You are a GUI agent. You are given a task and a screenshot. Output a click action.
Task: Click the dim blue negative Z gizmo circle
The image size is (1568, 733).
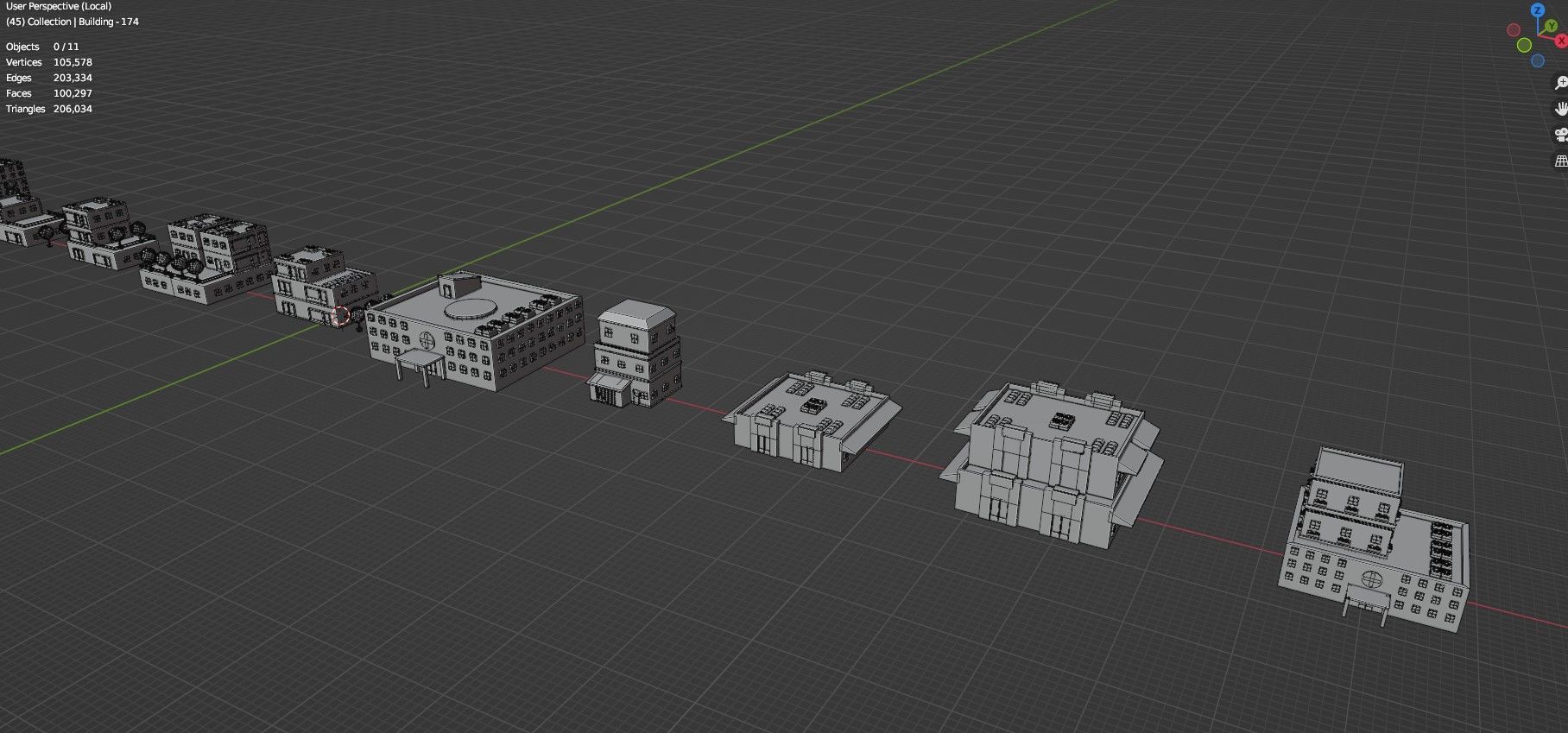[x=1538, y=61]
